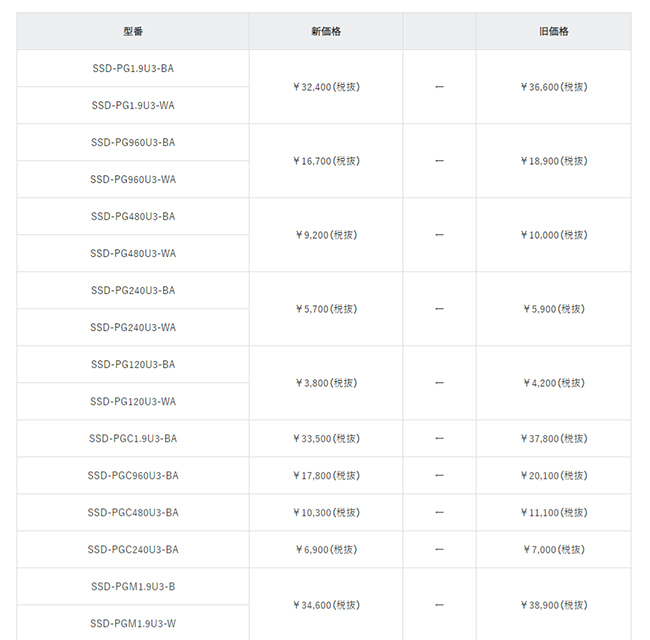Click the 旧価格 column header
The width and height of the screenshot is (650, 640).
point(553,31)
